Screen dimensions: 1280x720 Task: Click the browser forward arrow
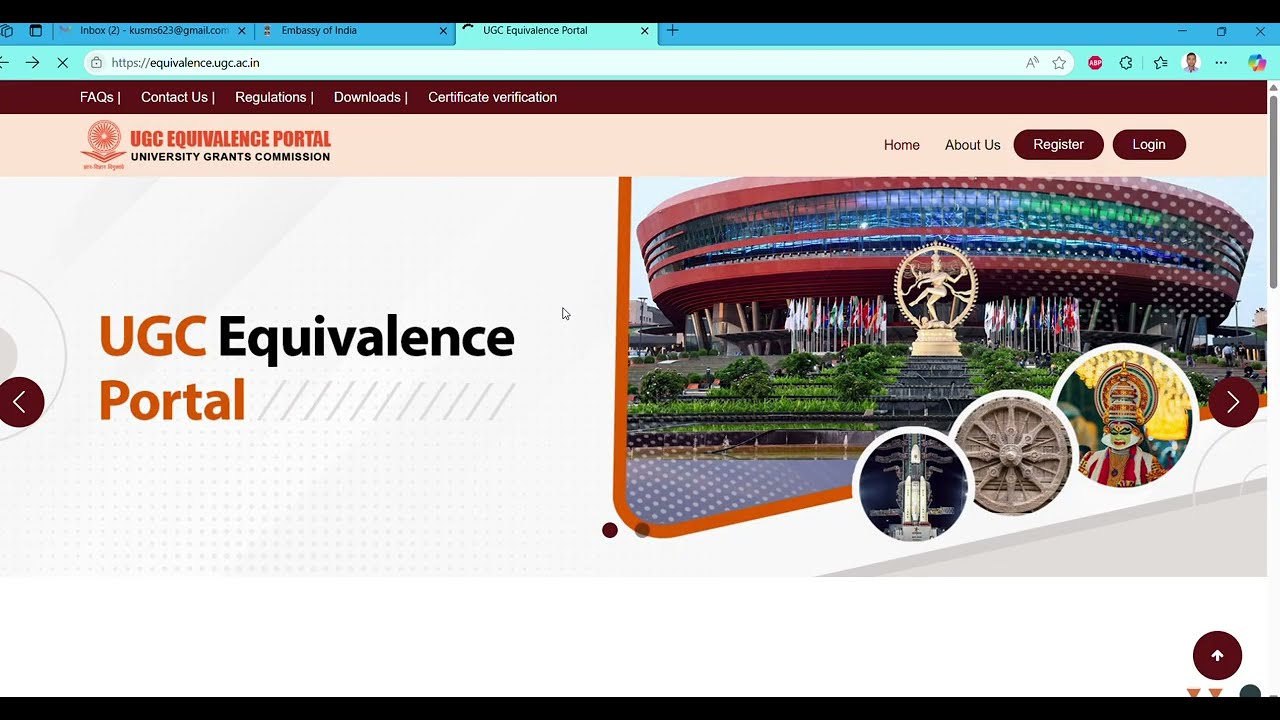[x=32, y=62]
